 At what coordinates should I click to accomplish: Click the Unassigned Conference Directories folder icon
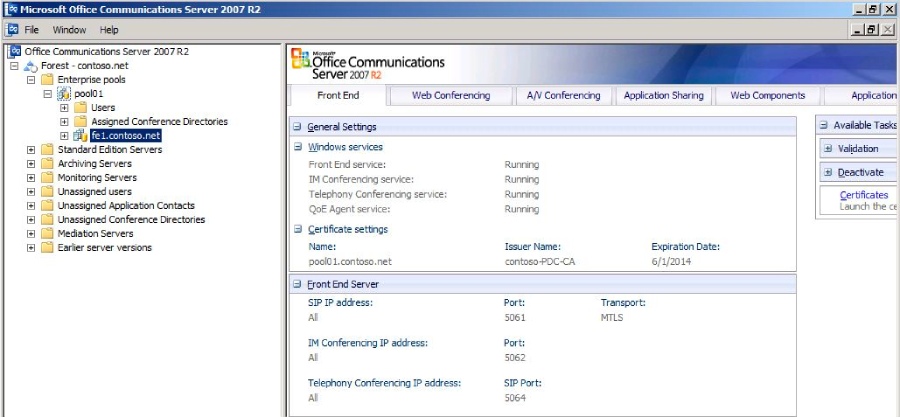(47, 220)
